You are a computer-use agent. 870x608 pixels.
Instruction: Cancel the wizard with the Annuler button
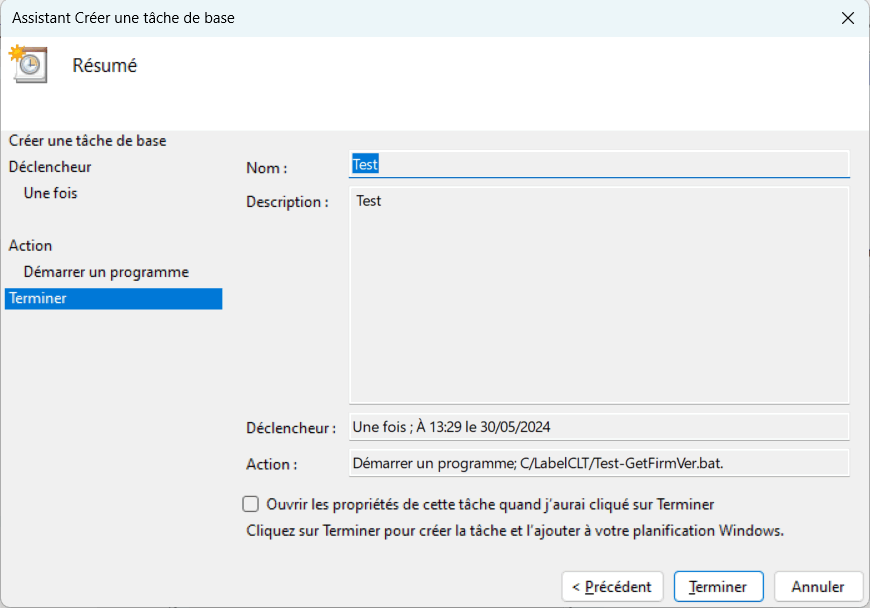pyautogui.click(x=818, y=587)
